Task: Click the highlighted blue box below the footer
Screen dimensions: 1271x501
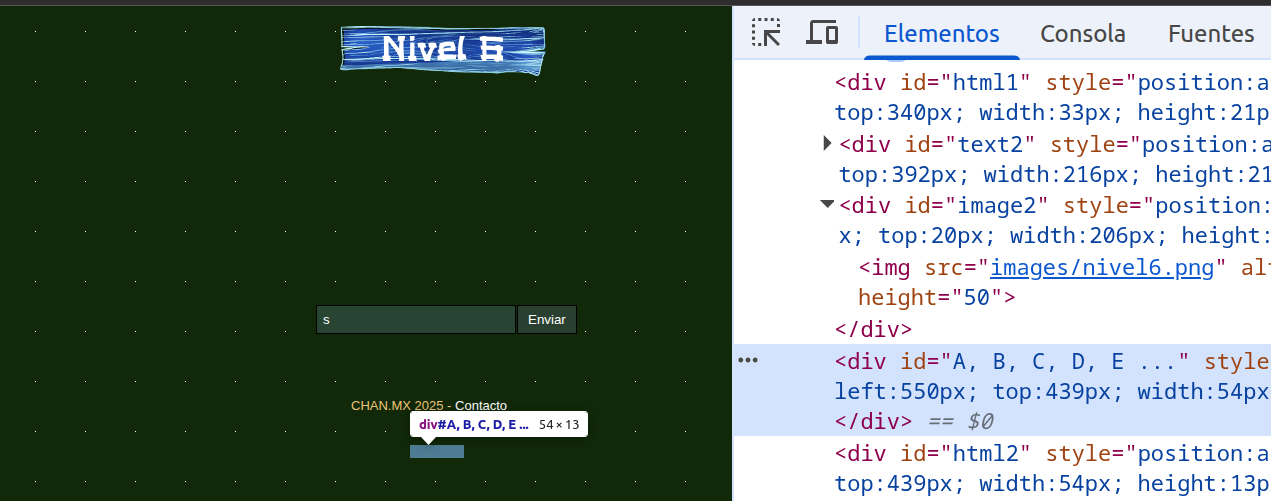Action: [437, 452]
